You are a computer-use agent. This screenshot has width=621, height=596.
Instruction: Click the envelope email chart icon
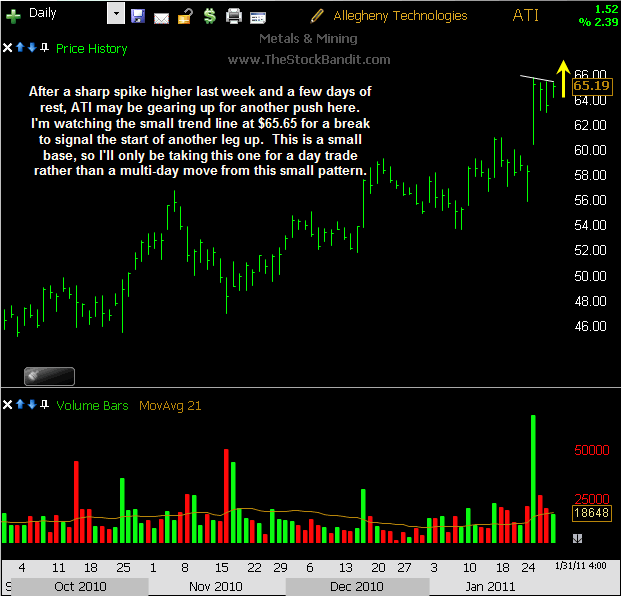click(x=161, y=16)
